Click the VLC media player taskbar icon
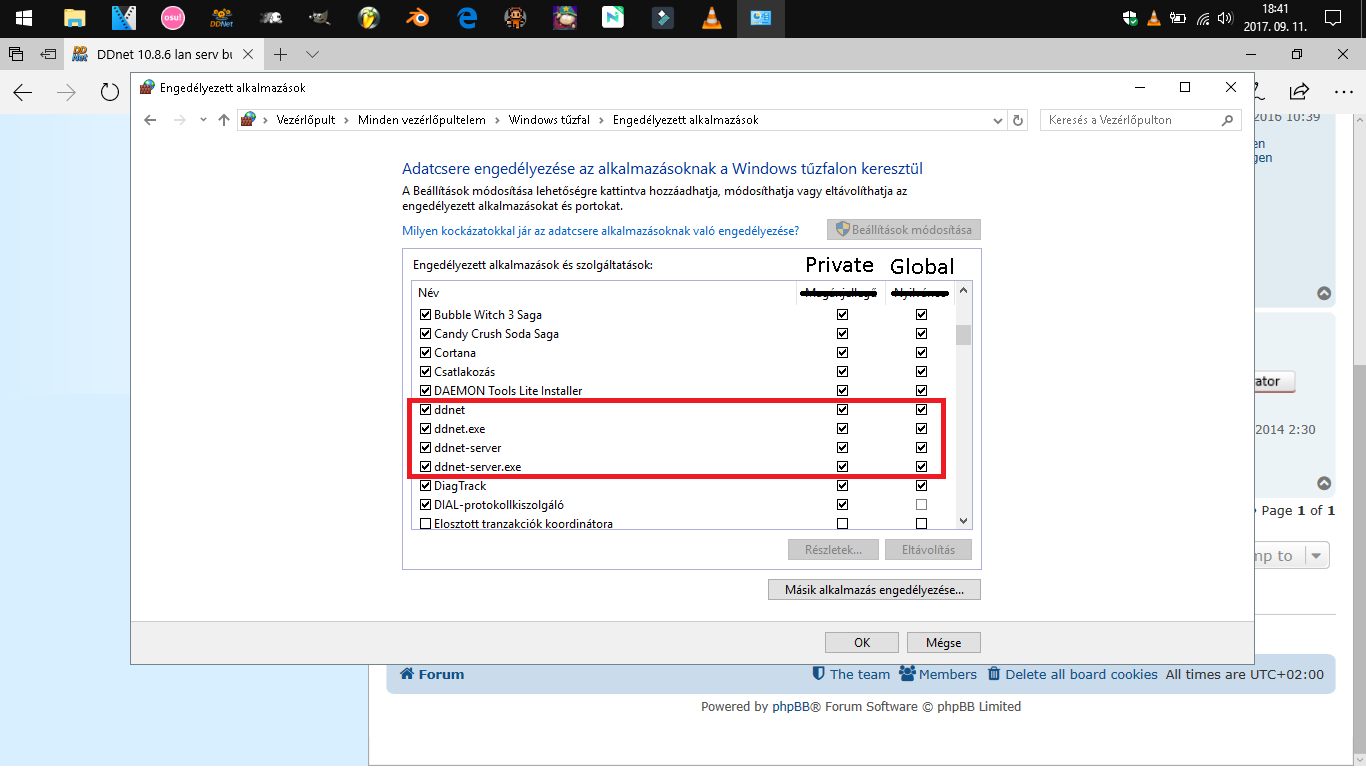The height and width of the screenshot is (768, 1366). (x=712, y=18)
